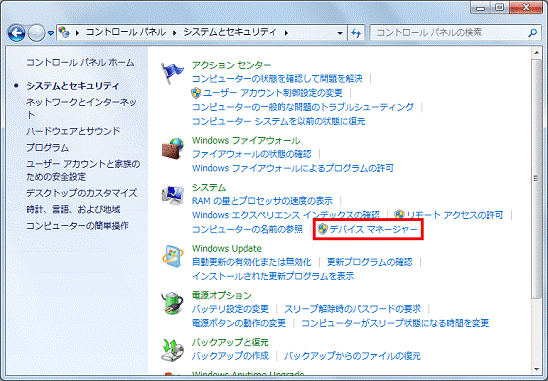
Task: Click shield icon beside リモート アクセスの許可
Action: coord(399,215)
